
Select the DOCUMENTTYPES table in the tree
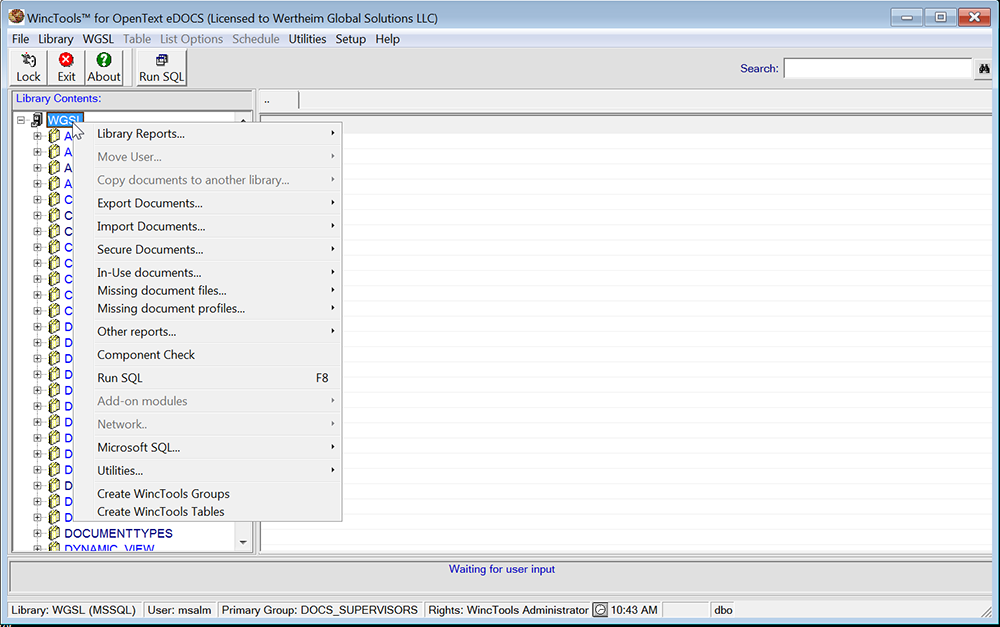coord(118,533)
